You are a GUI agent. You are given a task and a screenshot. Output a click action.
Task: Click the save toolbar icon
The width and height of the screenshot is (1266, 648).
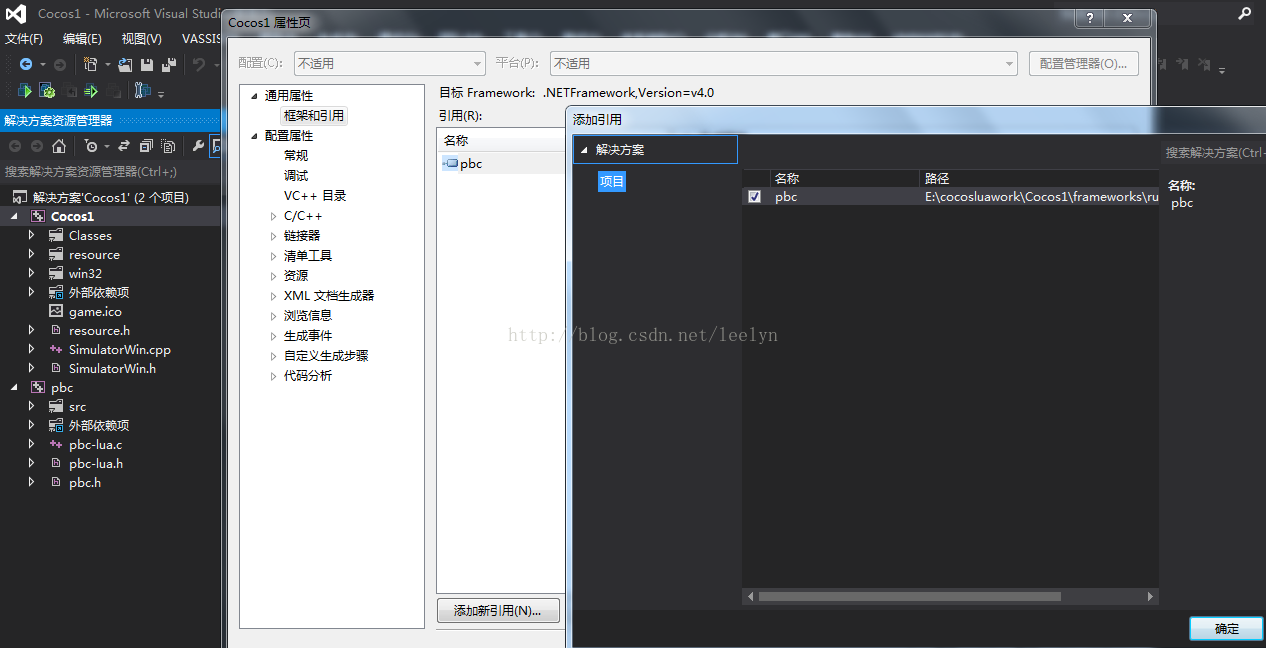tap(147, 64)
